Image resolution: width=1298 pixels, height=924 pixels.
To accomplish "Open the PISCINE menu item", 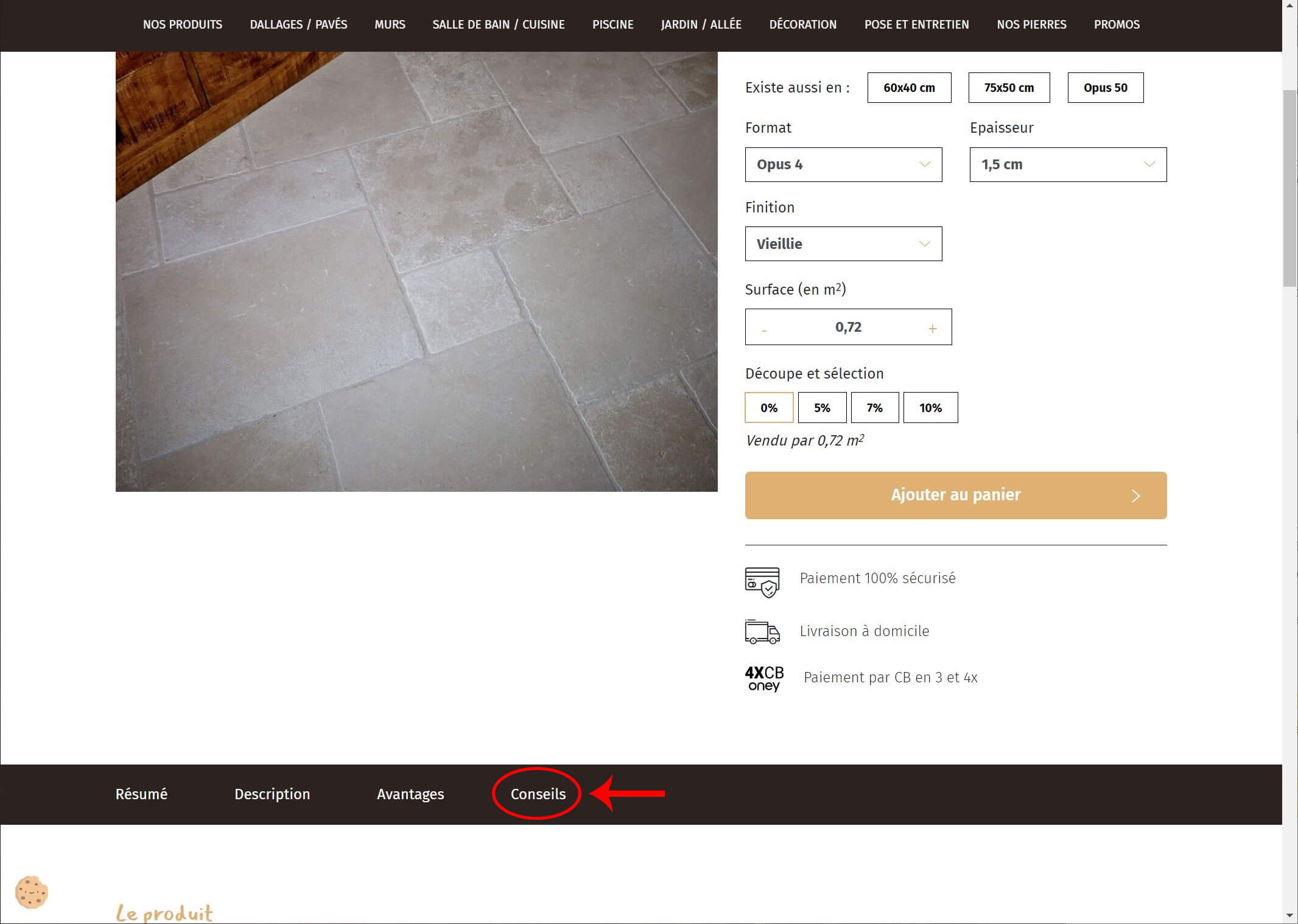I will tap(612, 24).
